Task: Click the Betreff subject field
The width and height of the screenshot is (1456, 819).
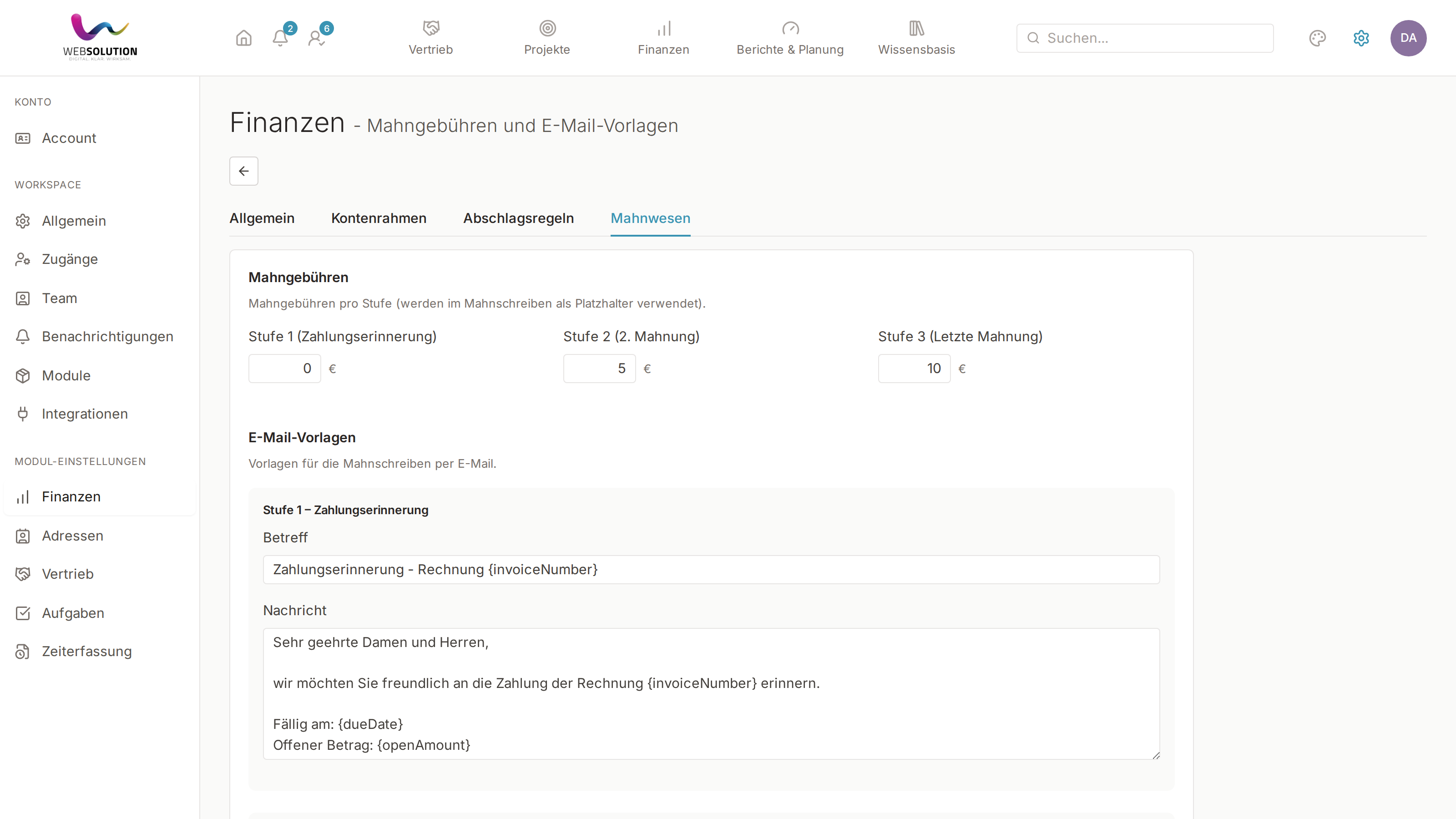Action: pyautogui.click(x=711, y=570)
